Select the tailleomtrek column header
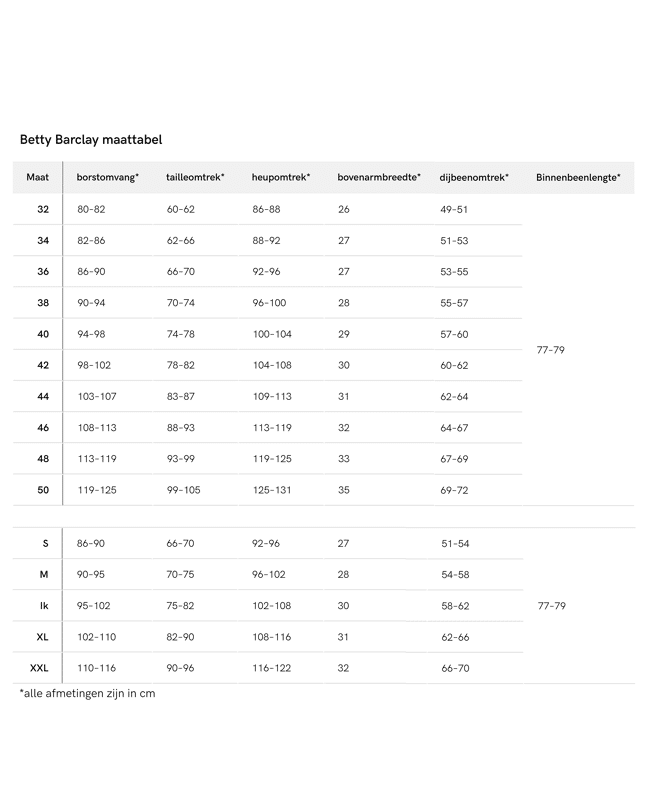Viewport: 650px width, 806px height. [x=195, y=178]
